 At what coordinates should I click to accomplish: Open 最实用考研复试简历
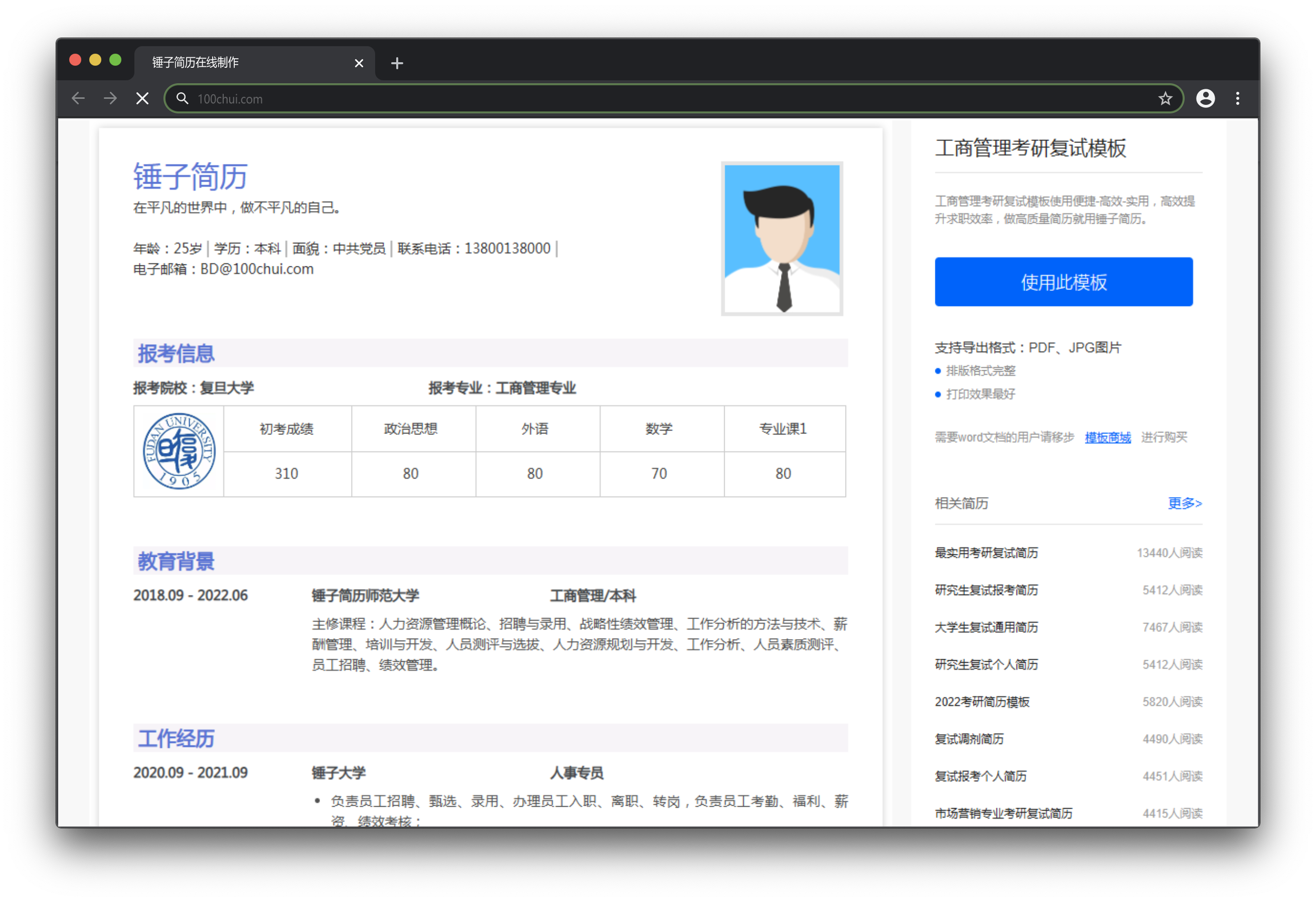coord(986,553)
